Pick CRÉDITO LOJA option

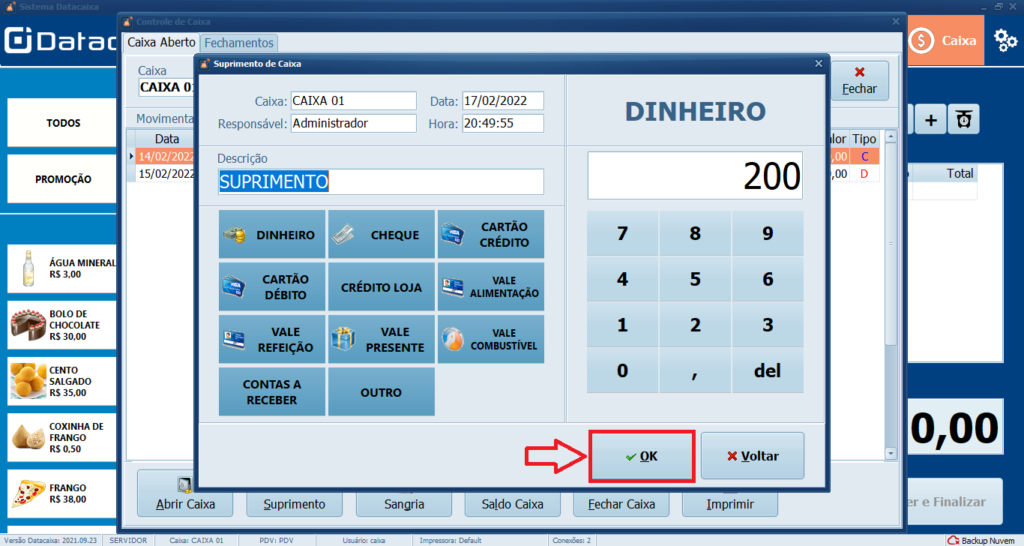pyautogui.click(x=381, y=287)
